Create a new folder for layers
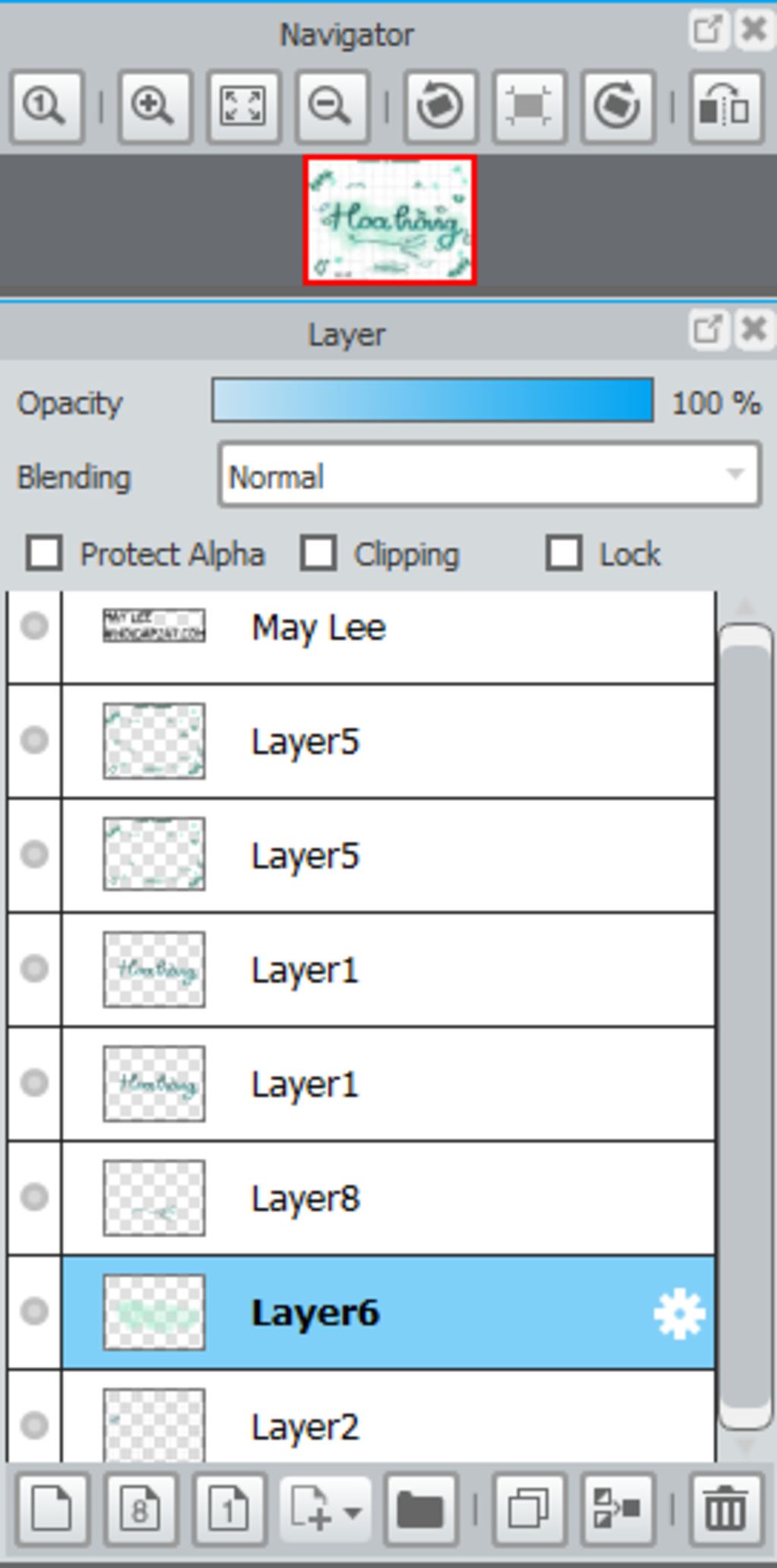This screenshot has width=777, height=1568. tap(420, 1509)
